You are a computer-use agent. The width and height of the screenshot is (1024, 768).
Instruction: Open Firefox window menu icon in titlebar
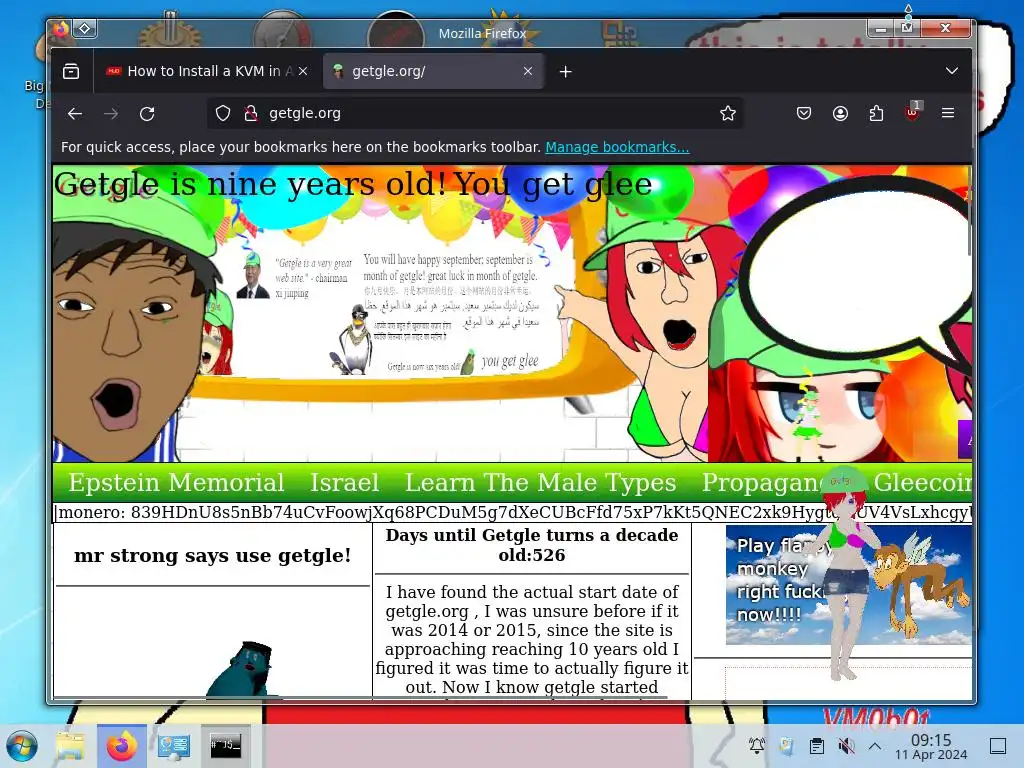[61, 28]
